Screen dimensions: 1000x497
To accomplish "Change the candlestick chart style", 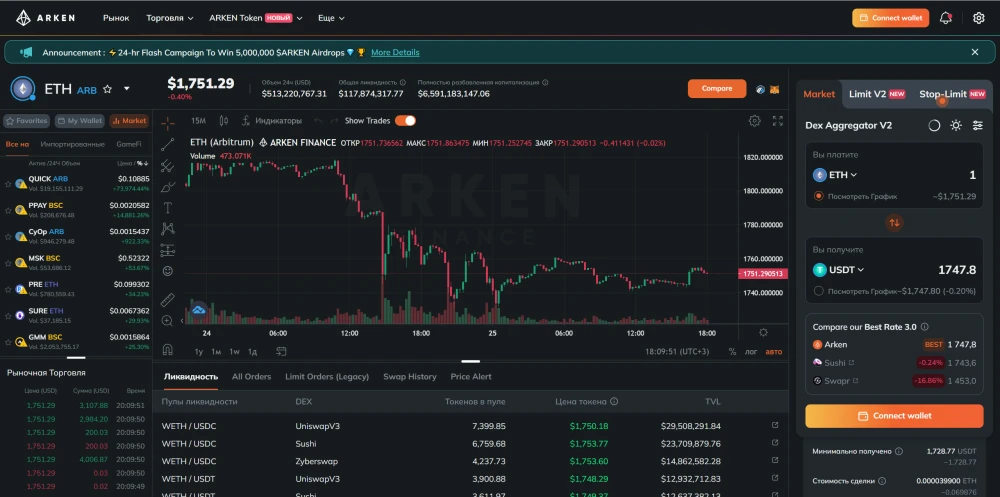I will click(x=224, y=121).
